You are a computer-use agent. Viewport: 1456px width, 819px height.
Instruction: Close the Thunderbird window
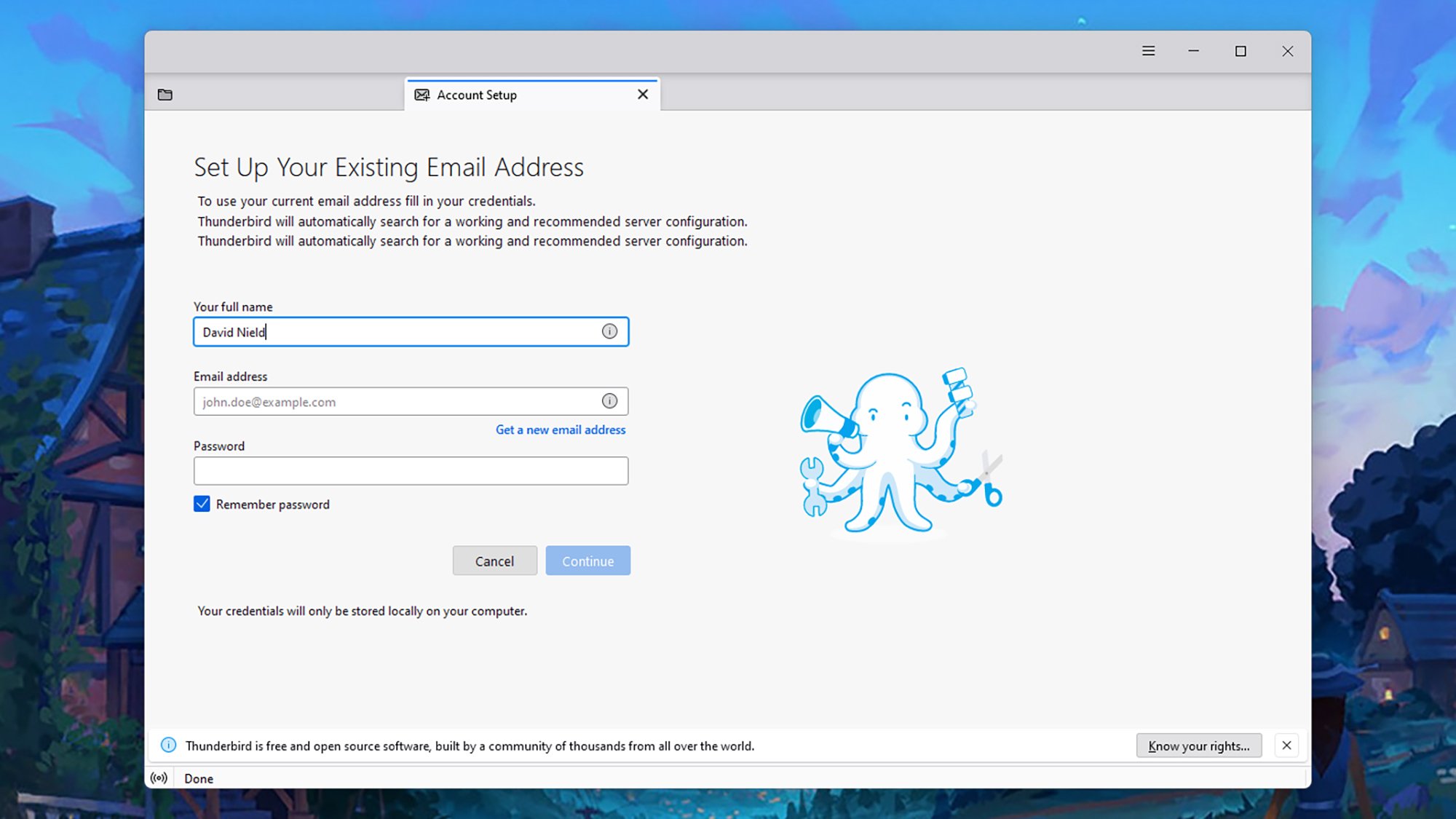1287,51
